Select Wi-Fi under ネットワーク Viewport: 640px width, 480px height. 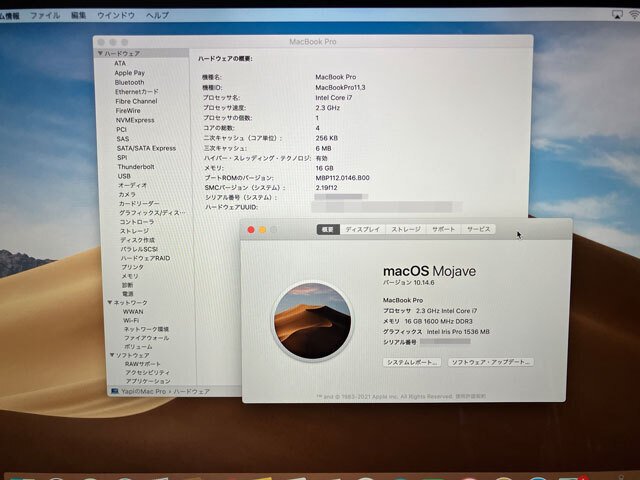131,320
